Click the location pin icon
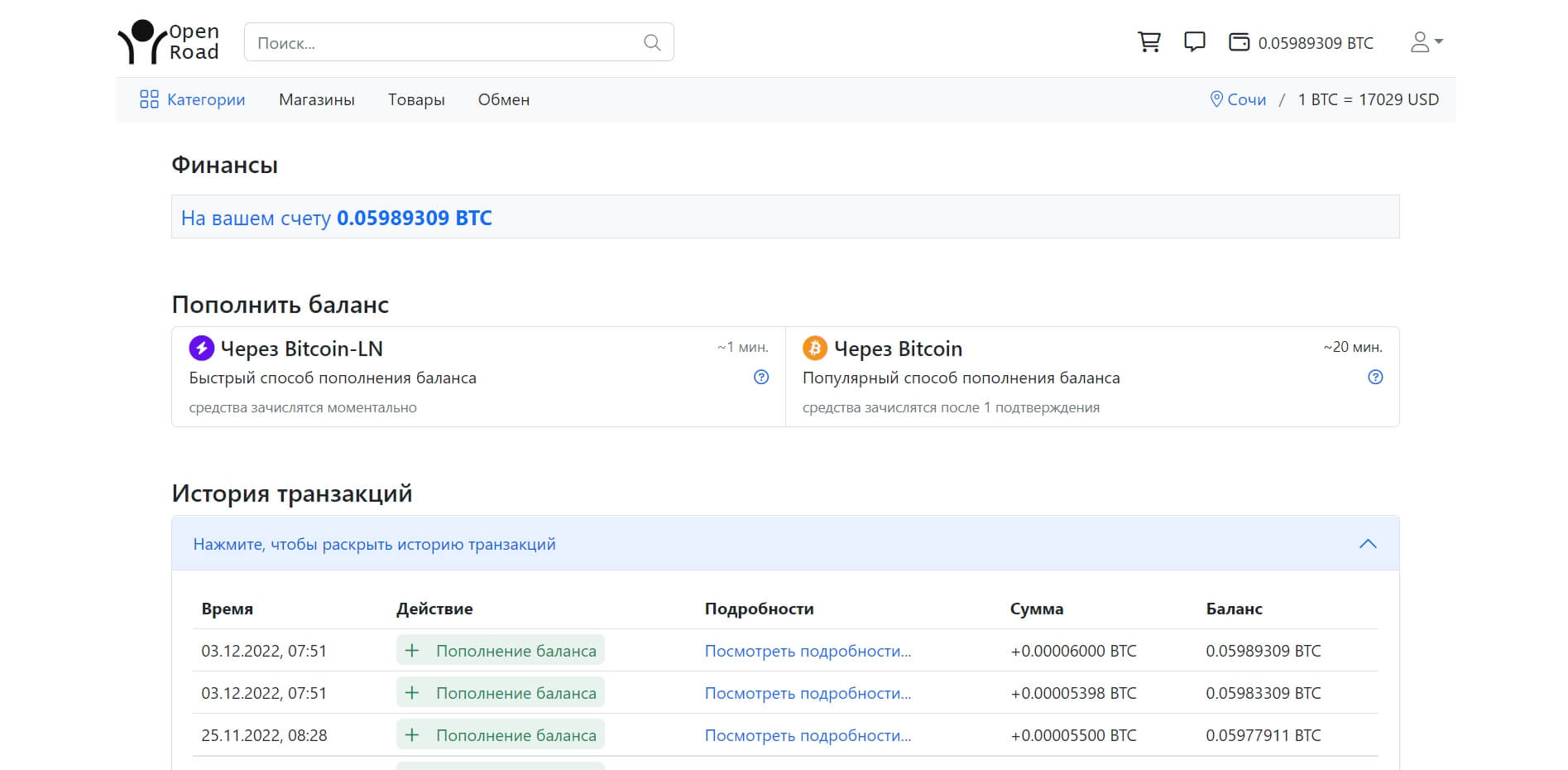The width and height of the screenshot is (1568, 770). point(1216,99)
